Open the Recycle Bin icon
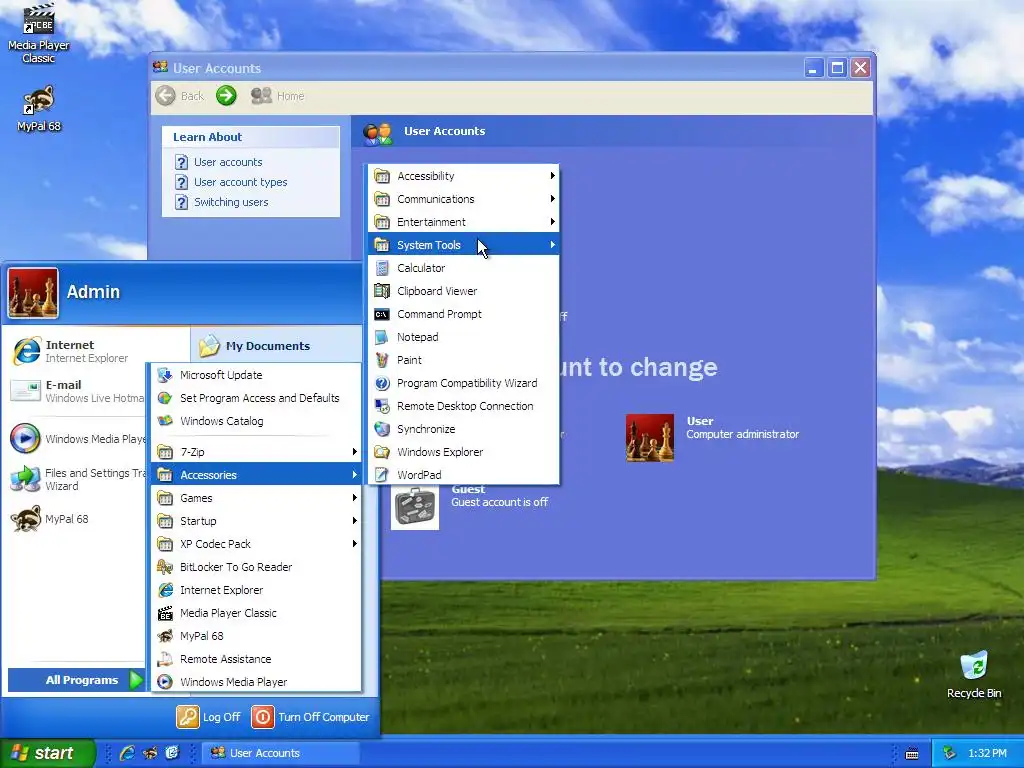The height and width of the screenshot is (768, 1024). [974, 675]
